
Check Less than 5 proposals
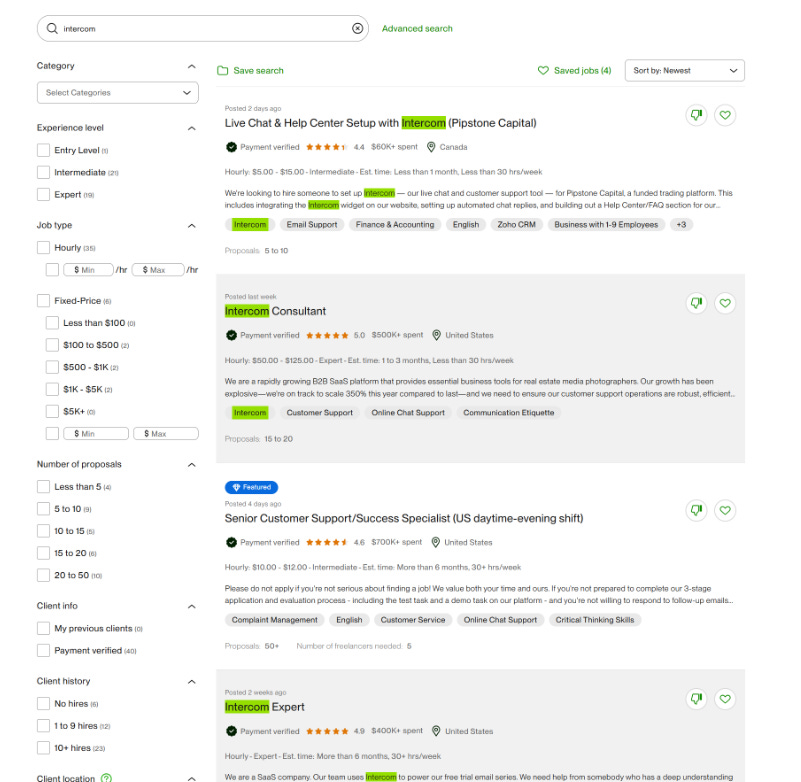click(43, 487)
